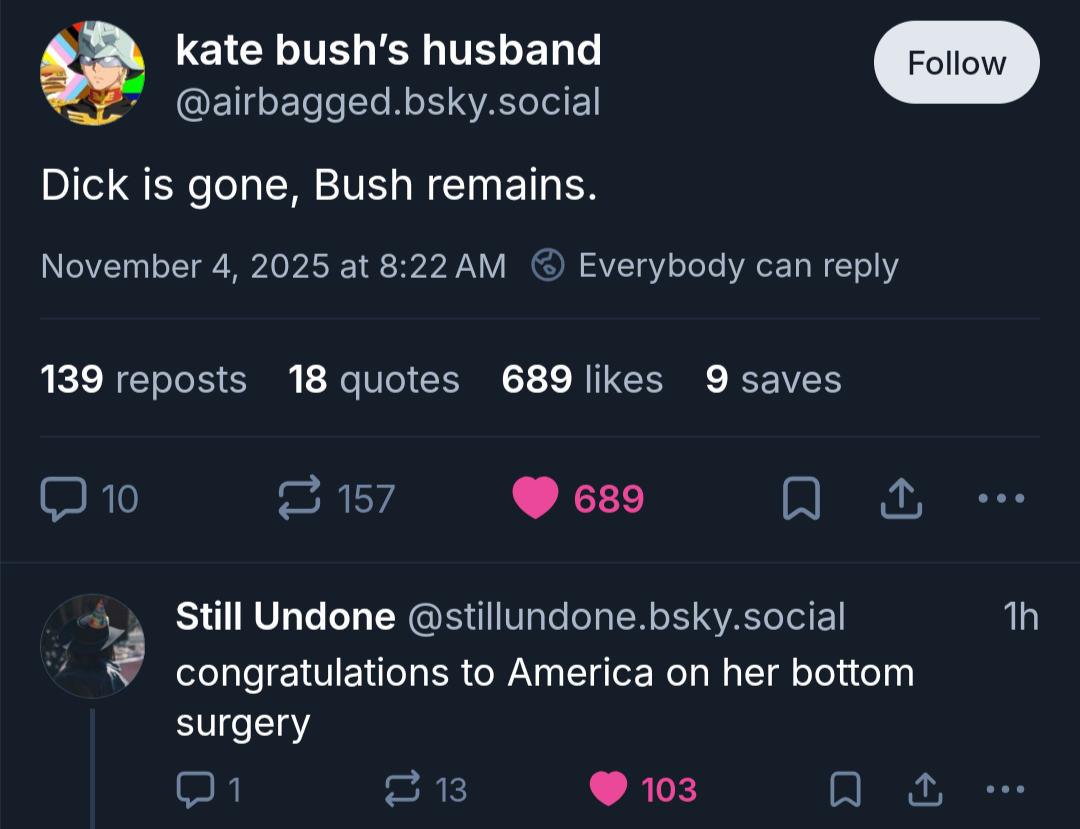
Task: Unlike the main post with 689 likes
Action: [536, 498]
